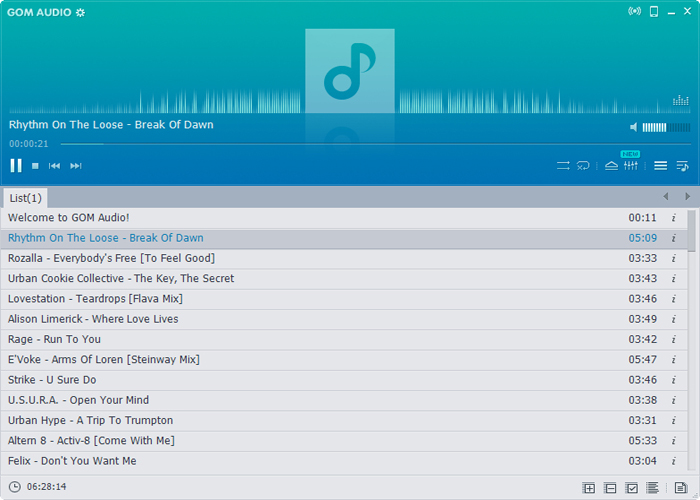Select Strike - U Sure Do track
Screen dimensions: 700x500
point(344,380)
